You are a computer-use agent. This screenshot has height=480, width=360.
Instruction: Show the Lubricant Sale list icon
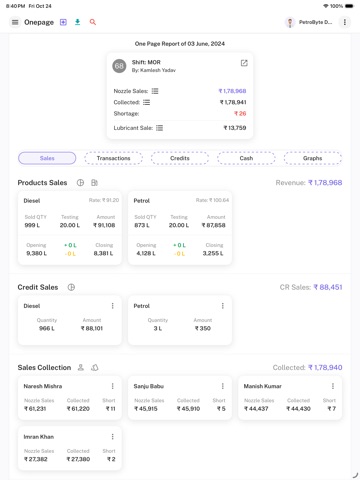160,128
